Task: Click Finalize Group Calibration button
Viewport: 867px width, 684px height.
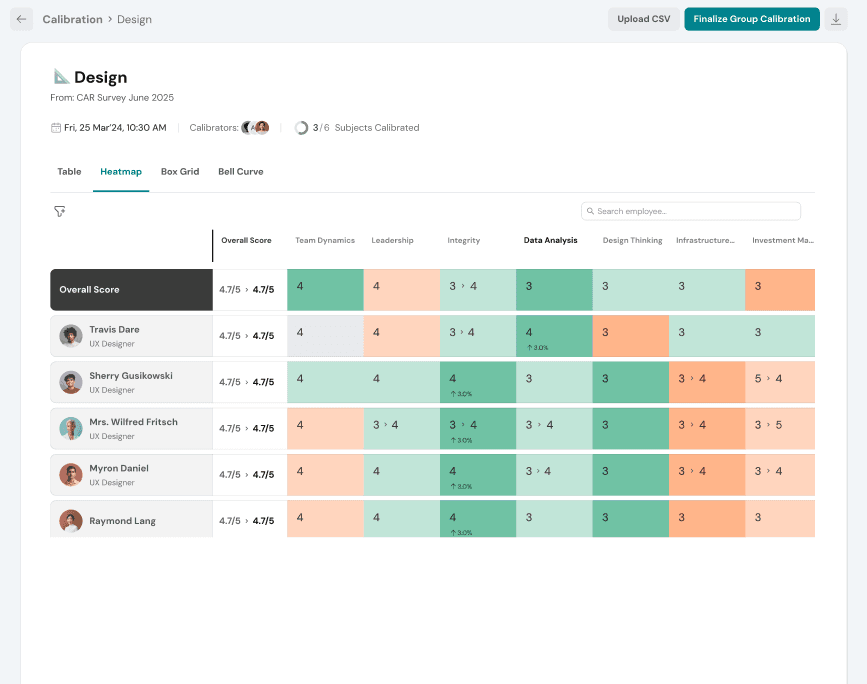Action: click(752, 19)
